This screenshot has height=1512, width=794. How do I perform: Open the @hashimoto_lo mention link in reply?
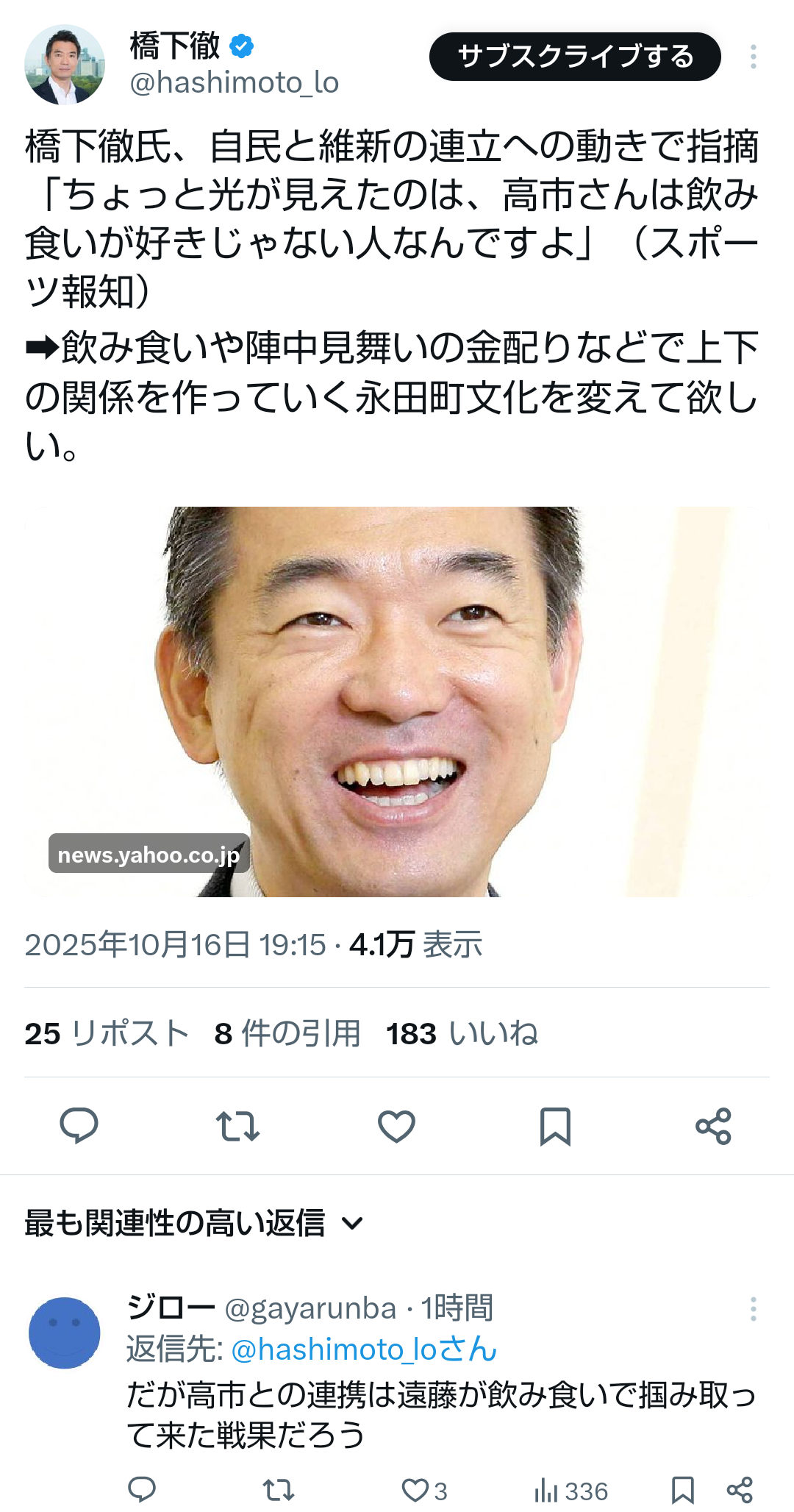pyautogui.click(x=335, y=1349)
